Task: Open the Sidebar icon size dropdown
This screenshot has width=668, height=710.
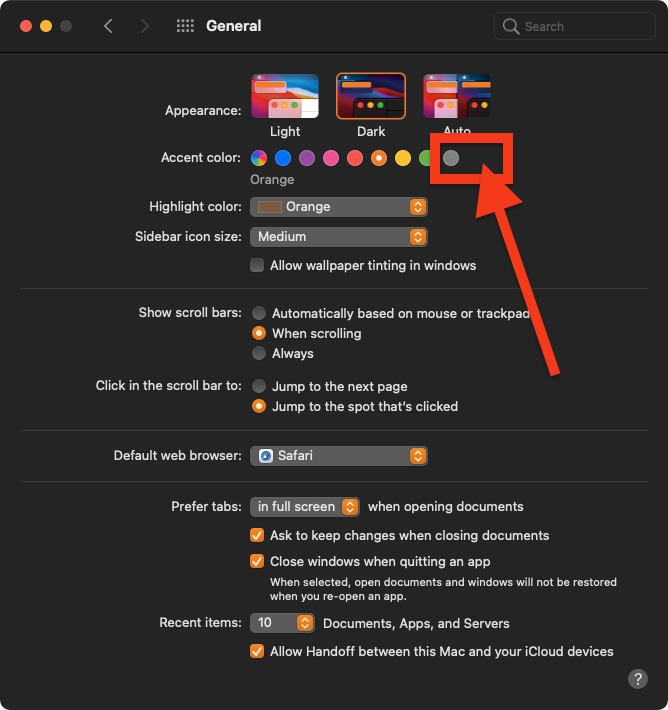Action: (339, 237)
